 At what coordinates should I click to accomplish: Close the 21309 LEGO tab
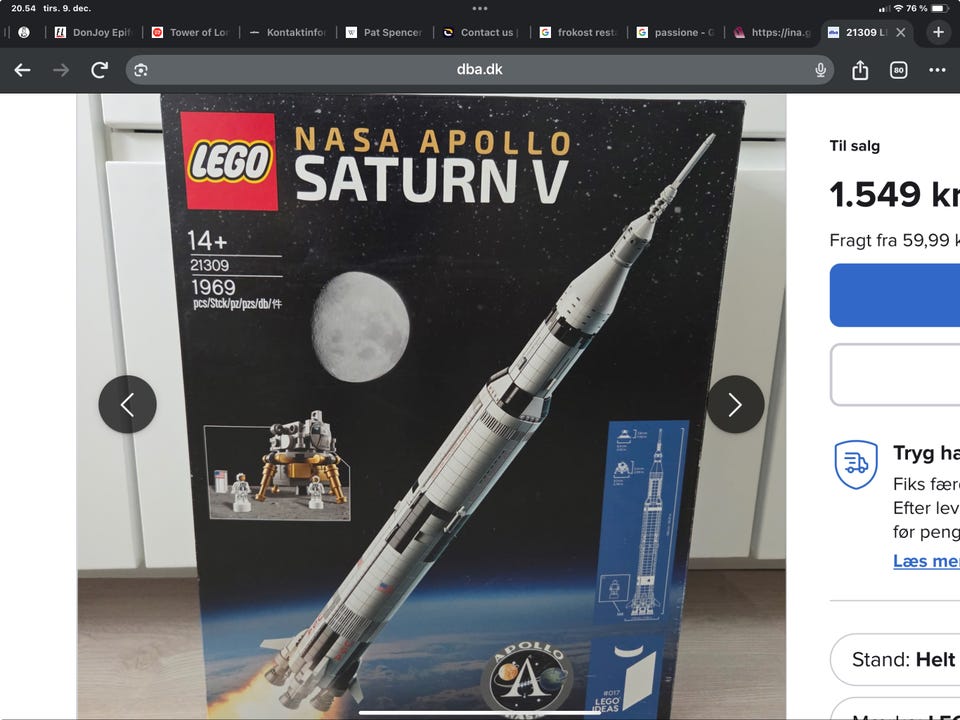coord(901,32)
